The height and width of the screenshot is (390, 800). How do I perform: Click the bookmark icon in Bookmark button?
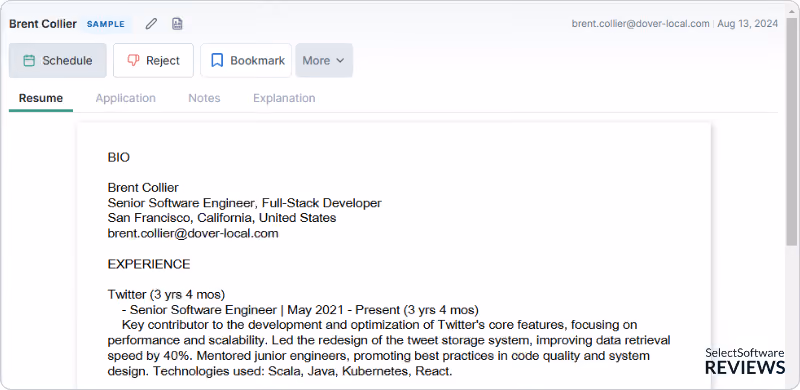tap(217, 61)
